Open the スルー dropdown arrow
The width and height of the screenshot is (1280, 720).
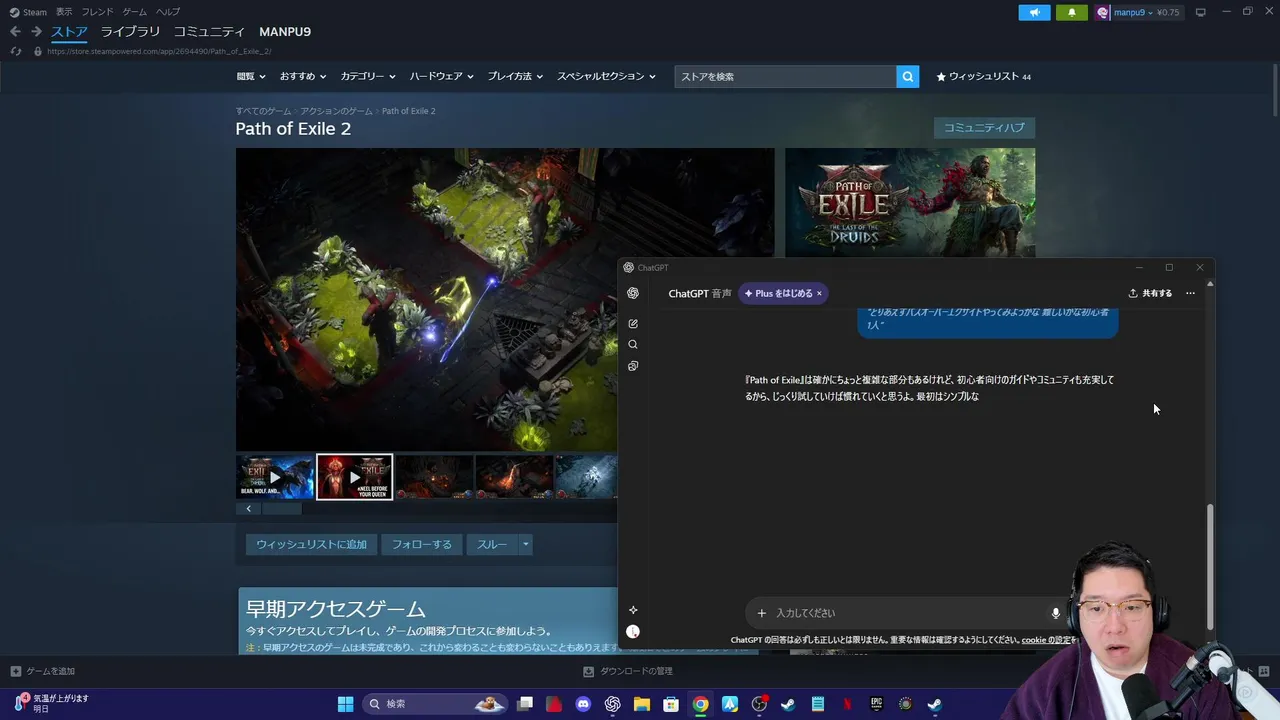[525, 544]
